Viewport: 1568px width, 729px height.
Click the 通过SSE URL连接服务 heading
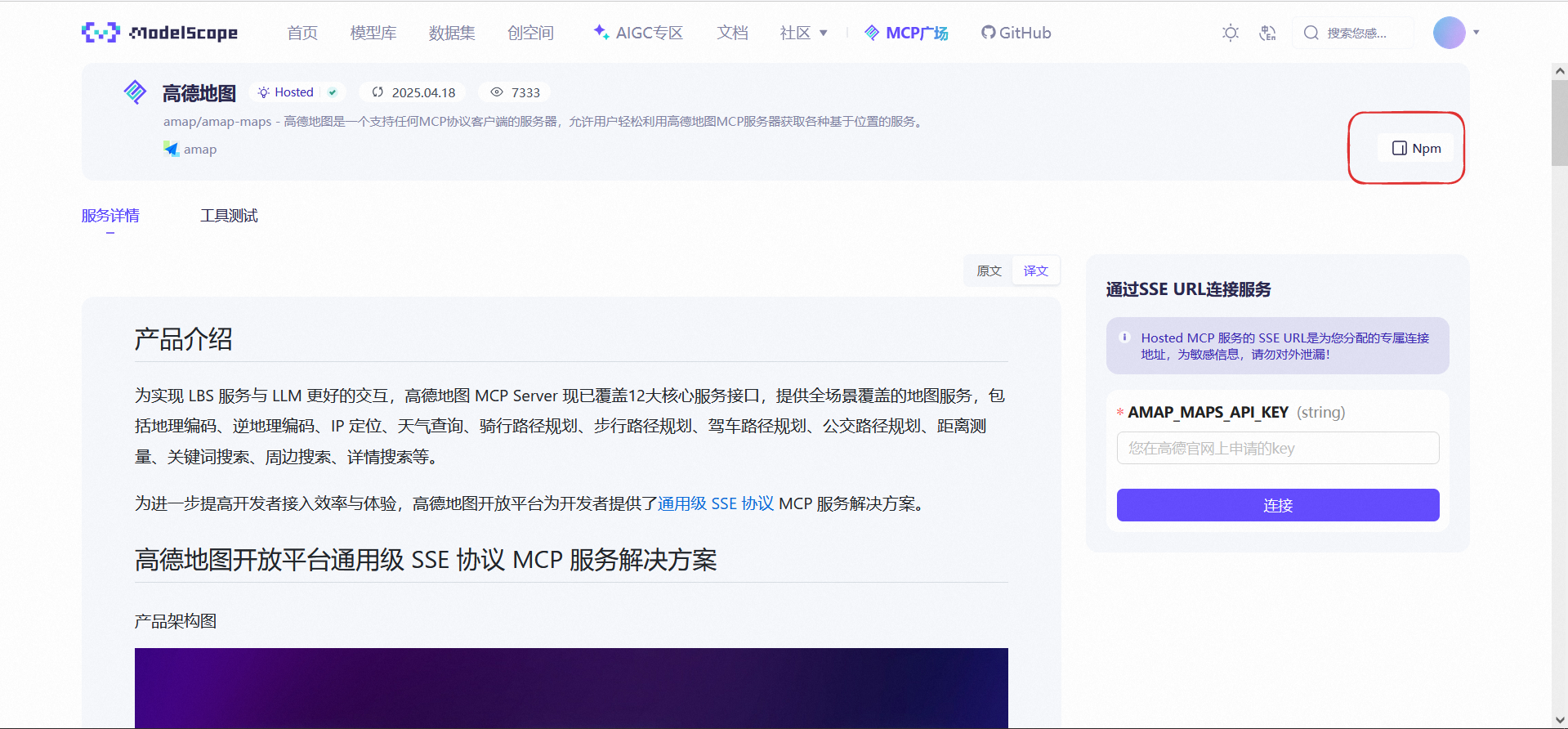click(1188, 289)
